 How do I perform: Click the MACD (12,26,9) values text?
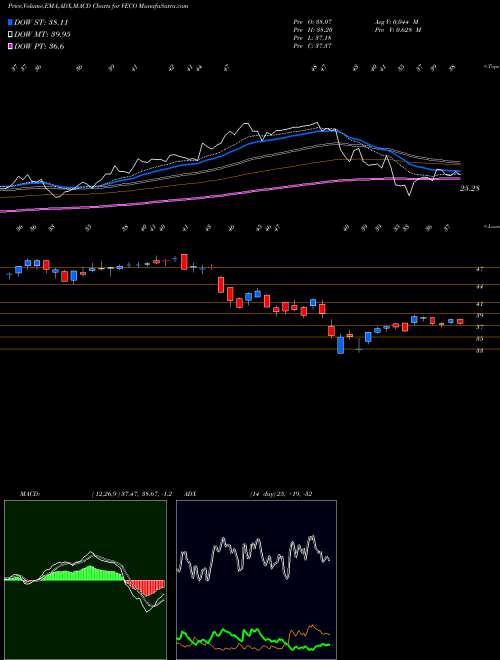pos(131,494)
